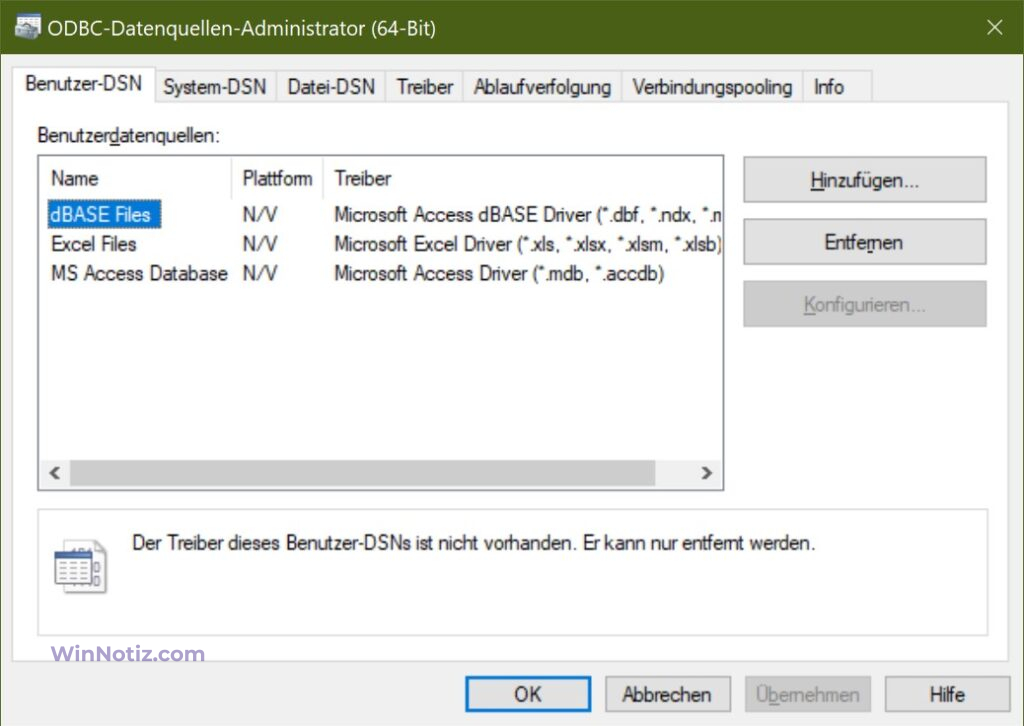Click the Treiber column header
Image resolution: width=1024 pixels, height=726 pixels.
click(362, 178)
